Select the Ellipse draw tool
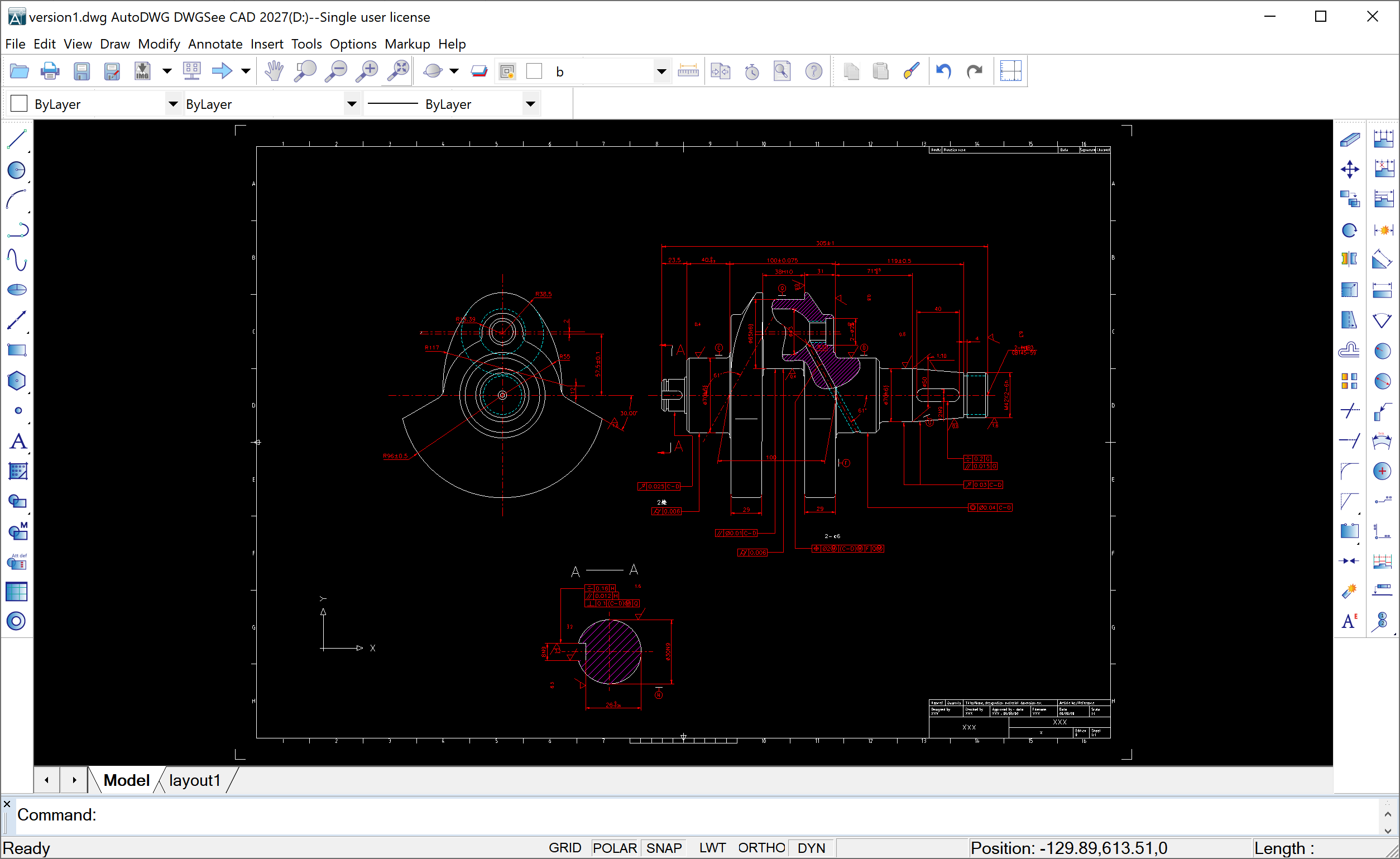This screenshot has width=1400, height=859. [17, 290]
